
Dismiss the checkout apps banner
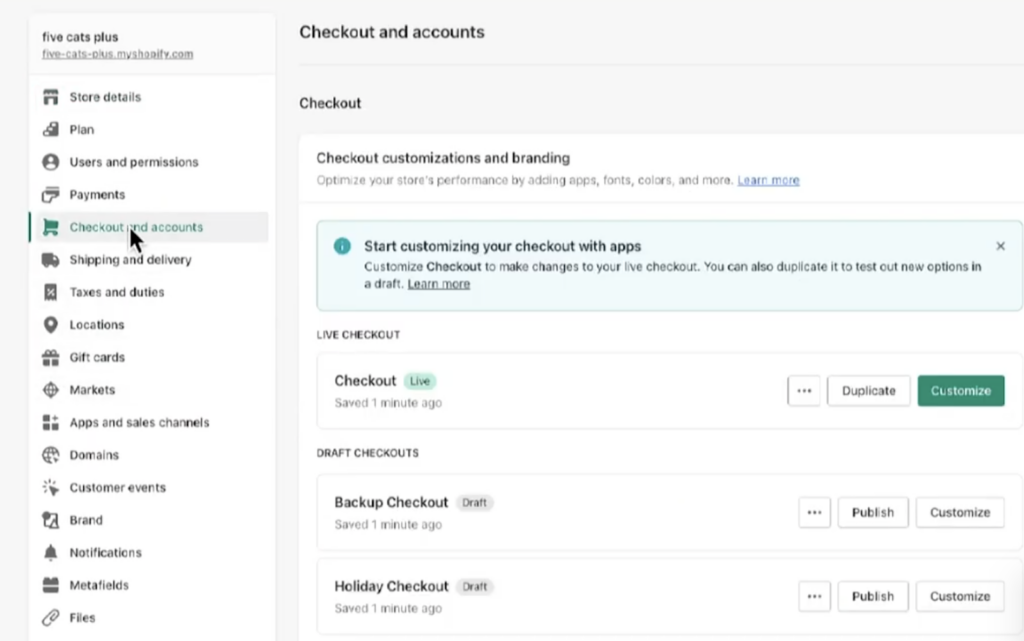click(1000, 246)
